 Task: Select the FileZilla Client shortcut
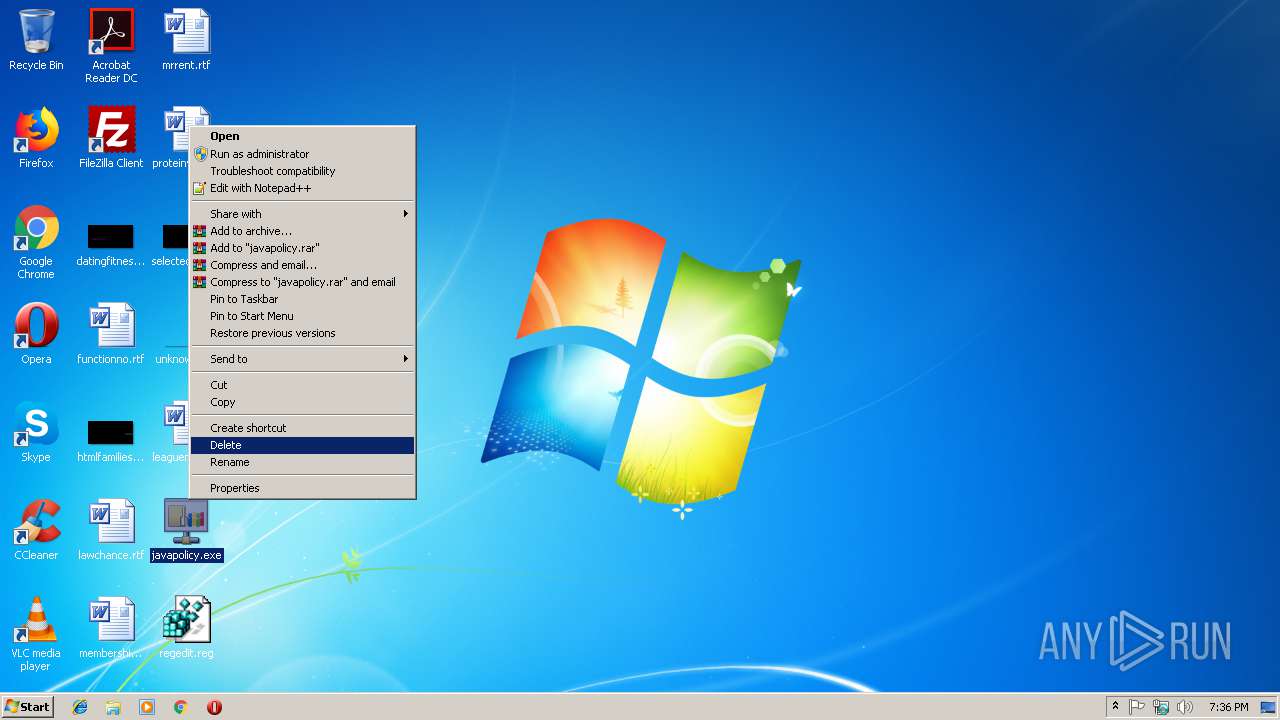tap(111, 138)
